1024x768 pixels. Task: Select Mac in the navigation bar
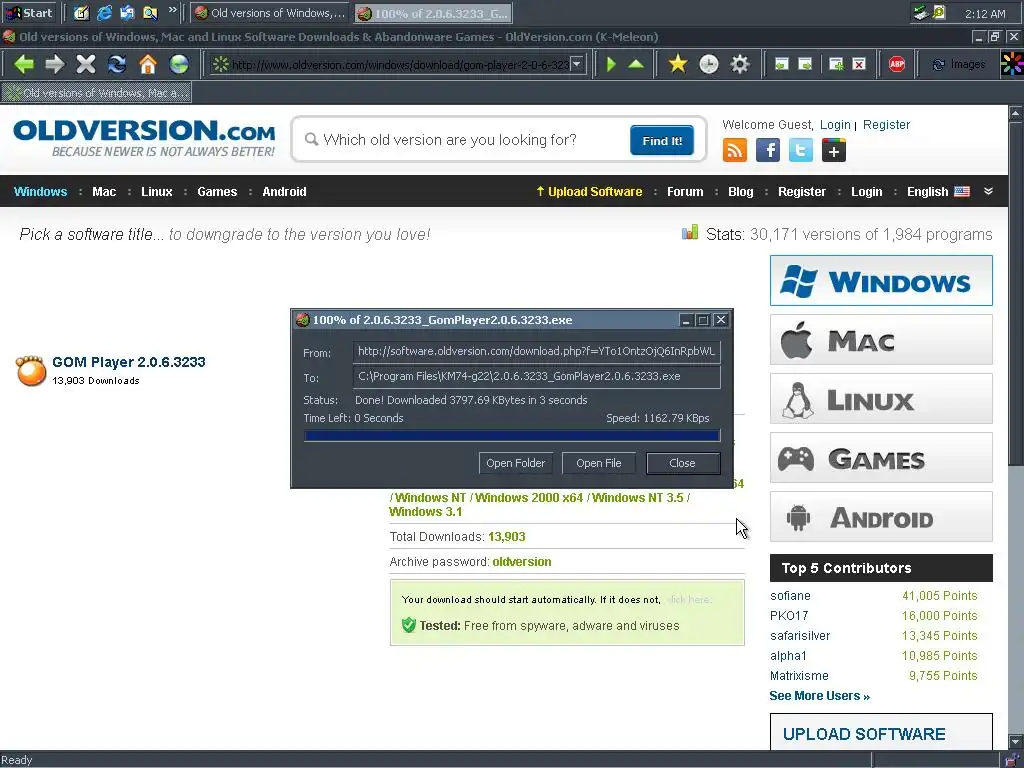(x=104, y=191)
